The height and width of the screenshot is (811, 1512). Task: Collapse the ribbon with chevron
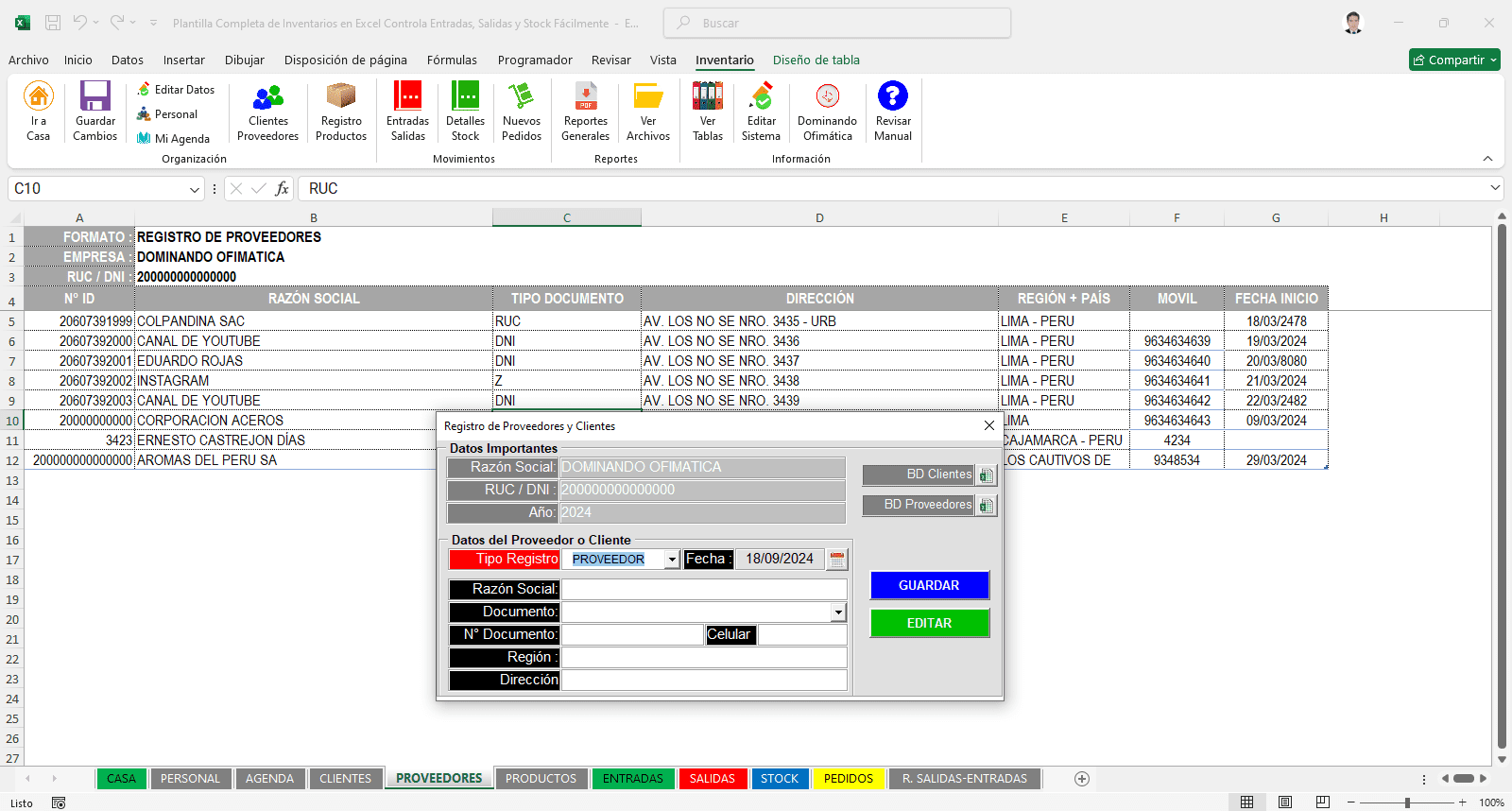1487,159
